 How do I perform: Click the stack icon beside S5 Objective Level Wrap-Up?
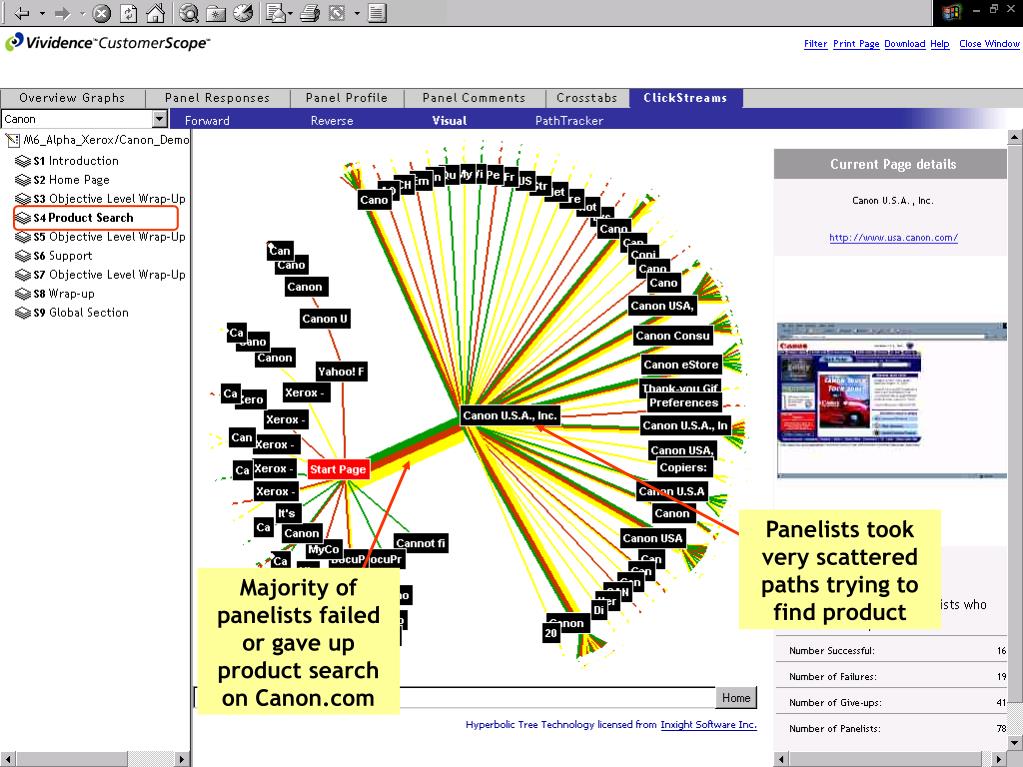23,237
